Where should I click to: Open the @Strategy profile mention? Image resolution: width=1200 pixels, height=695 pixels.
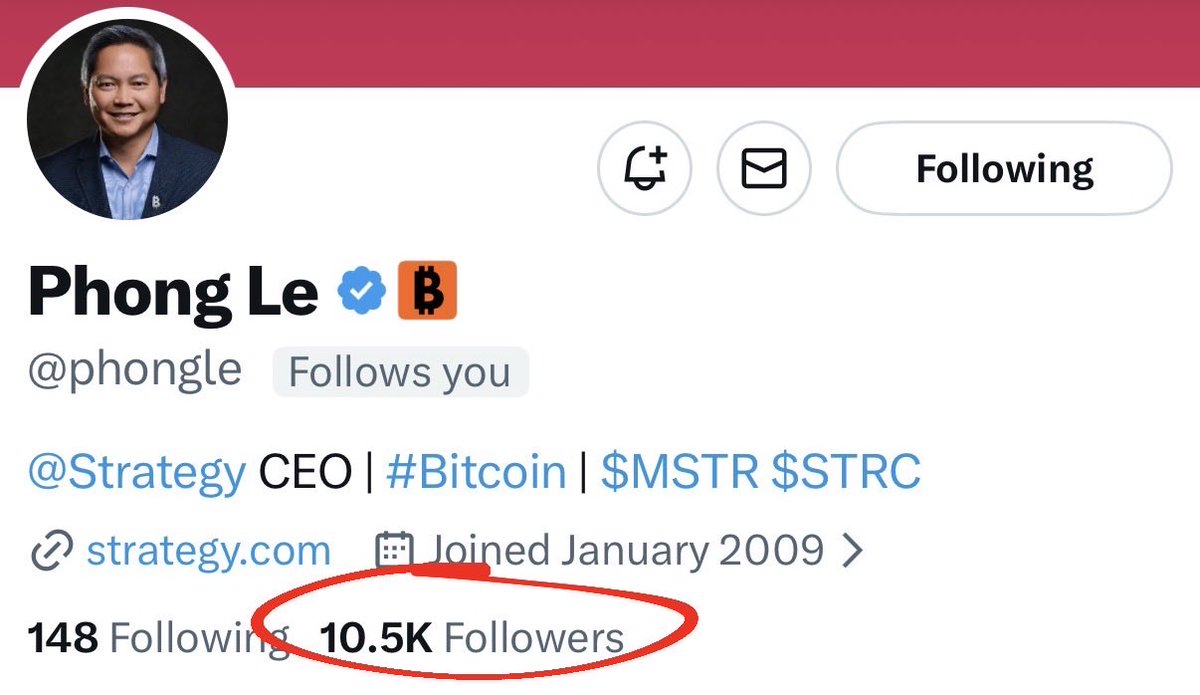pyautogui.click(x=136, y=472)
